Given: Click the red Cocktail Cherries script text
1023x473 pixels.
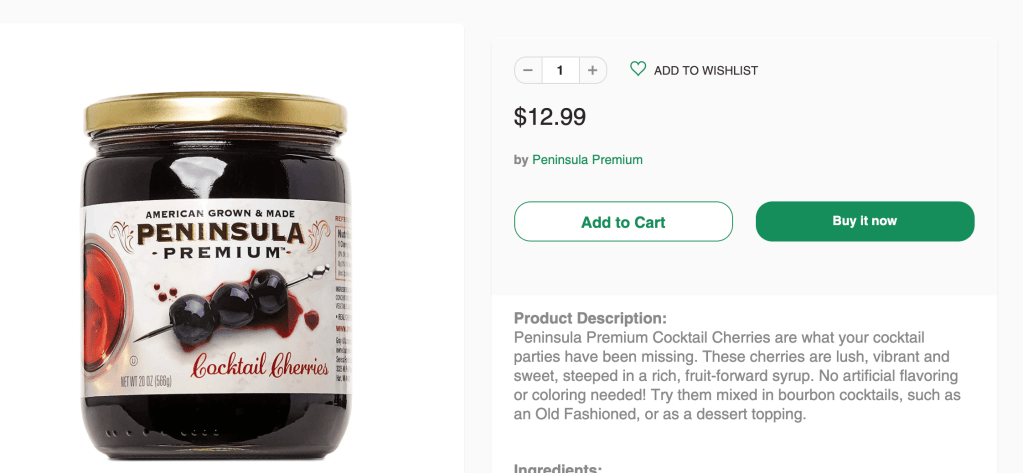Looking at the screenshot, I should pos(259,366).
